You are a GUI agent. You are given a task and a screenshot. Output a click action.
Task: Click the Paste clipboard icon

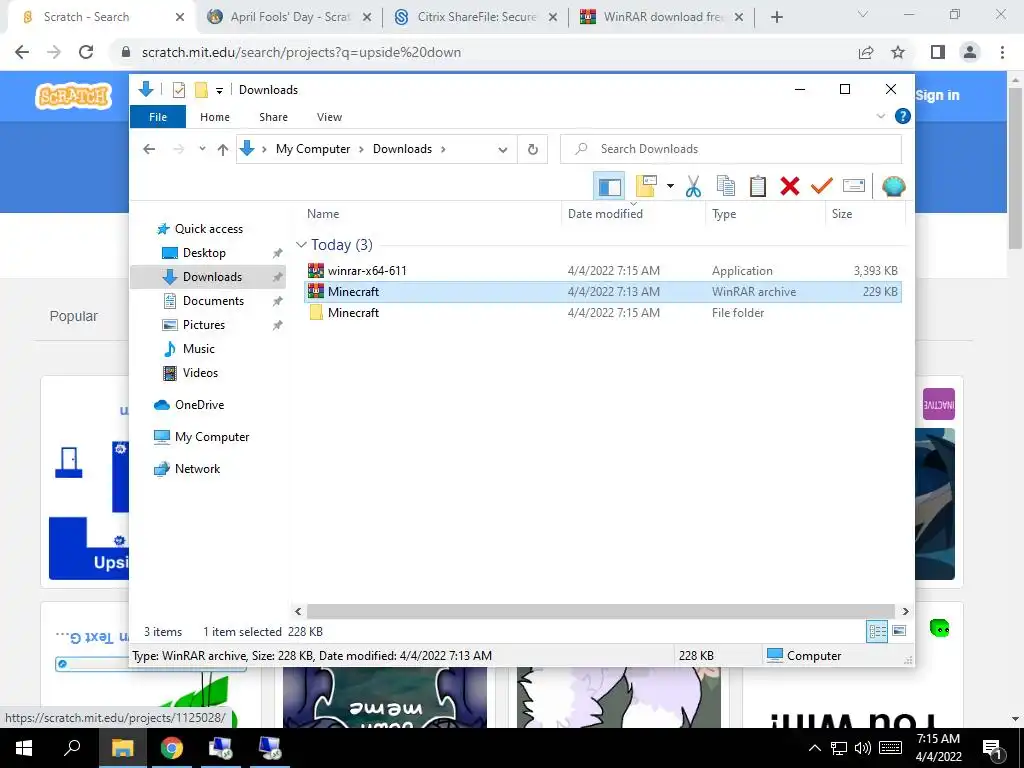click(x=758, y=186)
